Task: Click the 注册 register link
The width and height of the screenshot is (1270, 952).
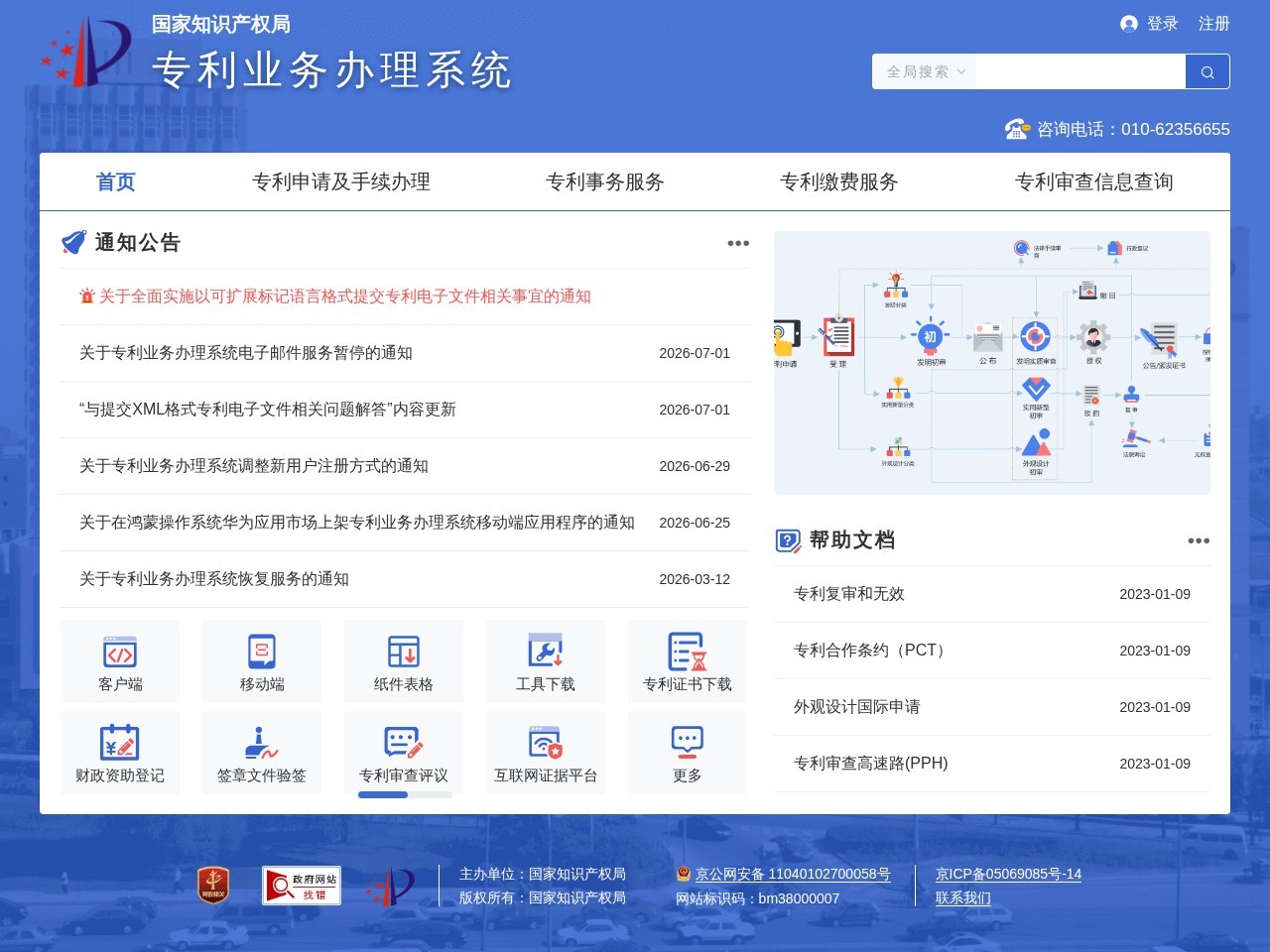Action: tap(1214, 24)
